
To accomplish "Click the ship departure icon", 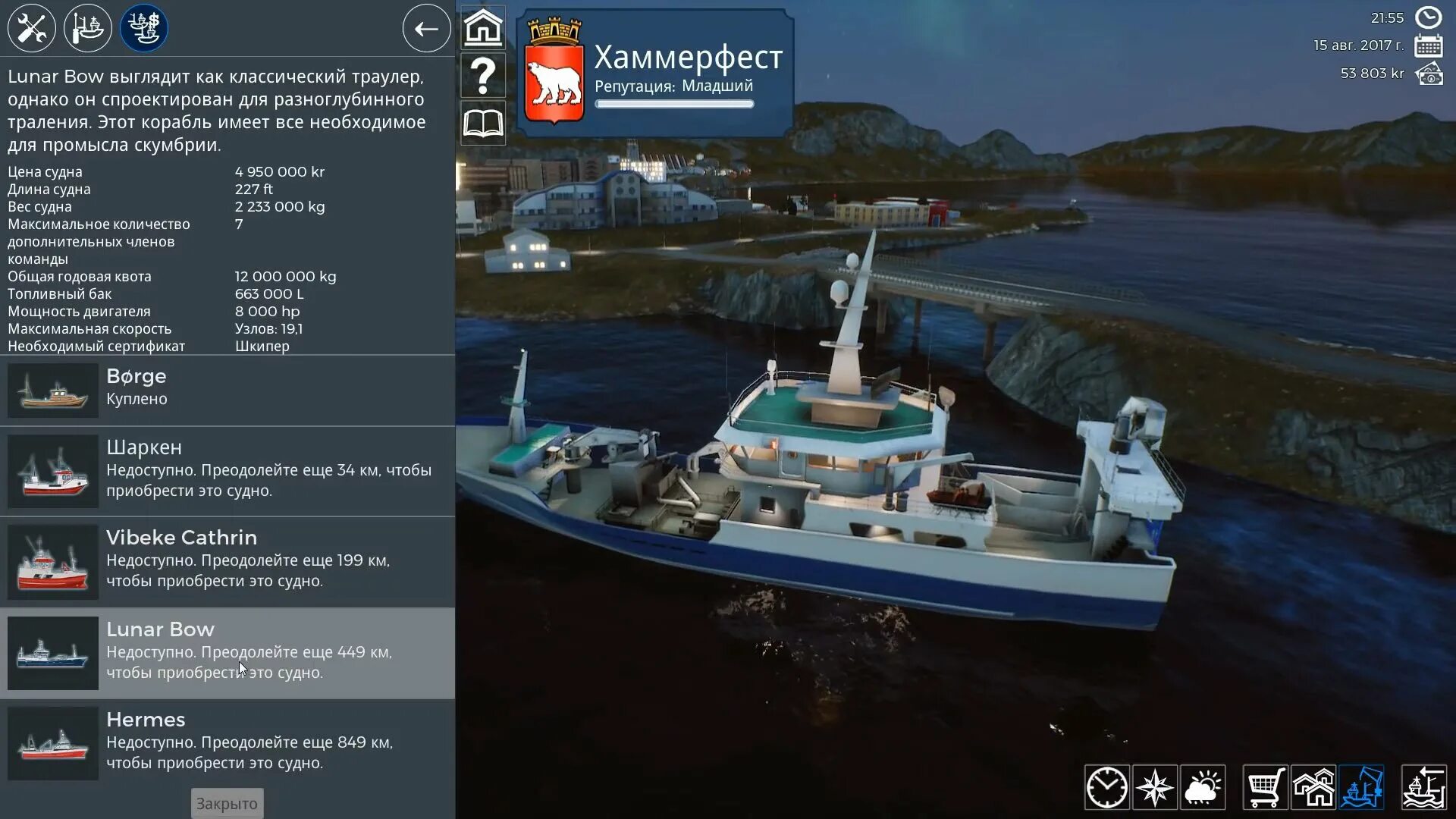I will [1423, 787].
